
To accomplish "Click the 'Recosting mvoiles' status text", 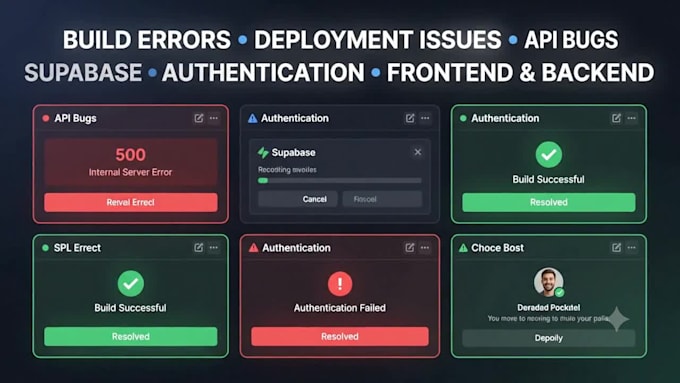I will (287, 170).
